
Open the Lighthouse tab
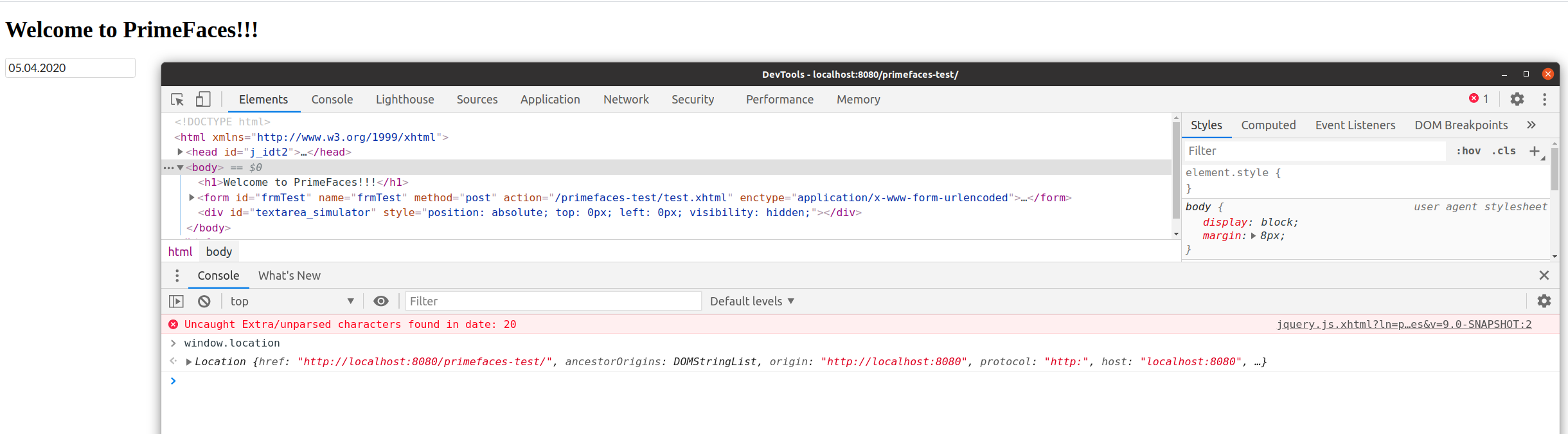click(405, 100)
